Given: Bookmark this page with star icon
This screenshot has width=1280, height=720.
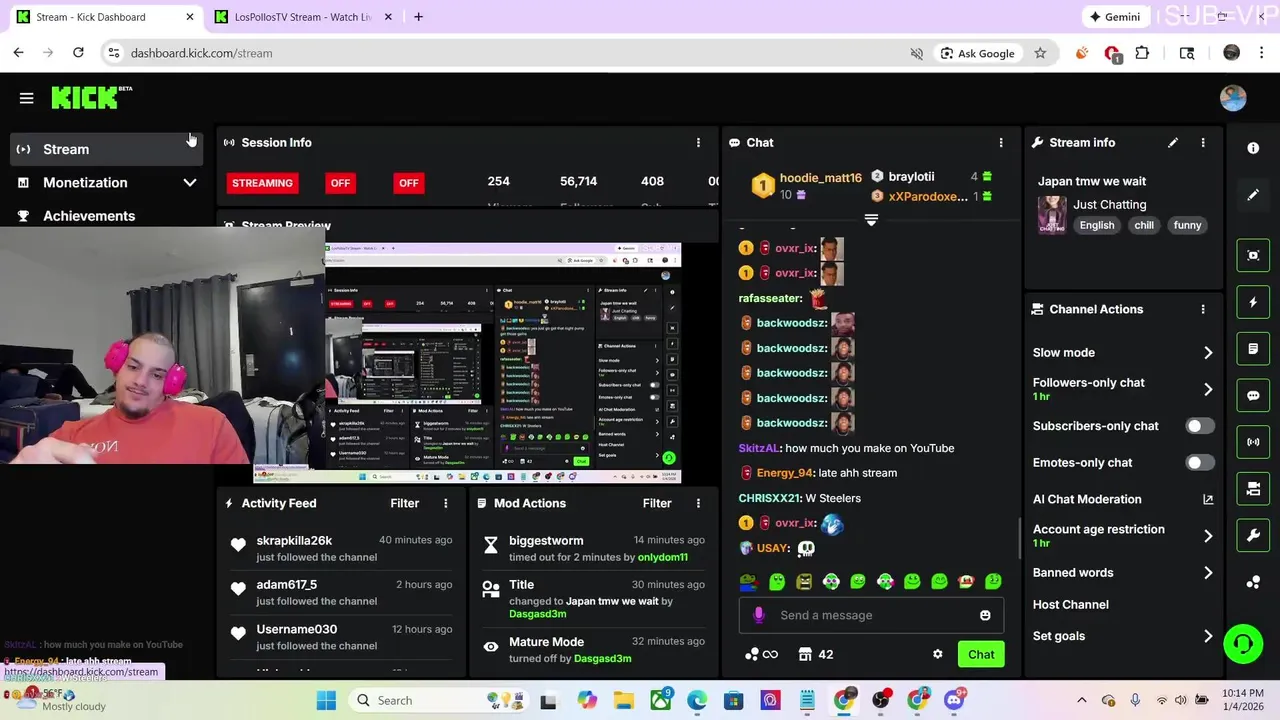Looking at the screenshot, I should [x=1040, y=53].
